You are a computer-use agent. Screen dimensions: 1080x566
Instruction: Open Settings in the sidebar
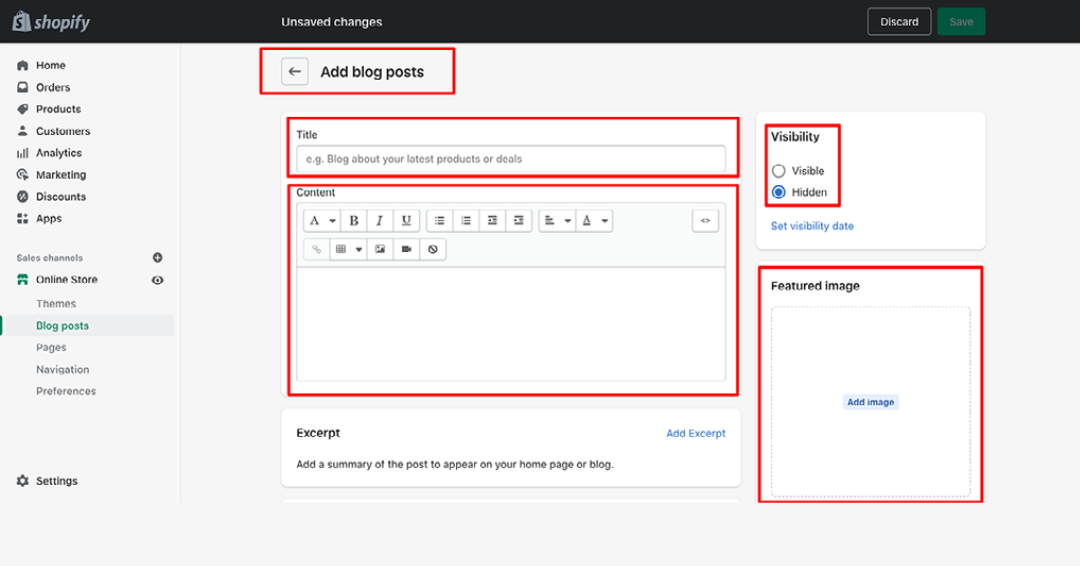pos(56,481)
